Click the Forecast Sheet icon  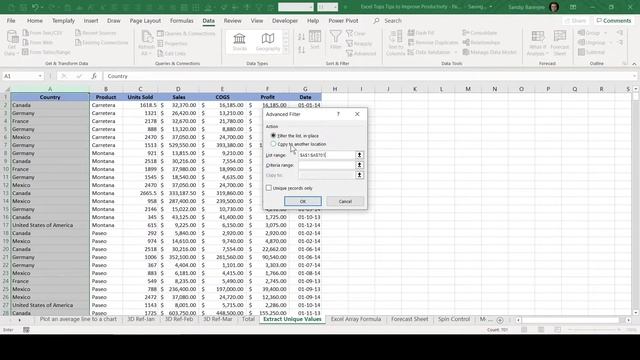coord(560,43)
